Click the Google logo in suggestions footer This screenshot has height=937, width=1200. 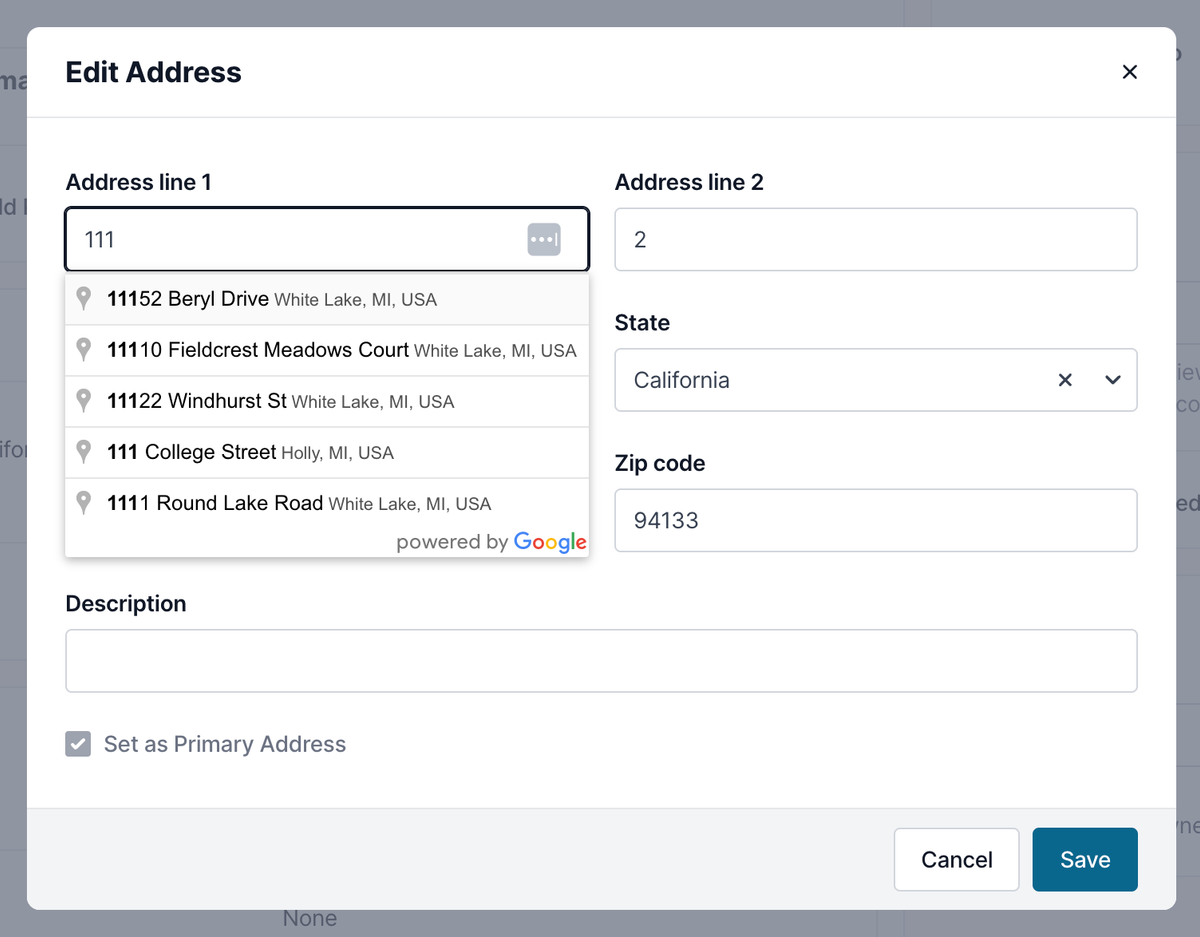[x=550, y=543]
